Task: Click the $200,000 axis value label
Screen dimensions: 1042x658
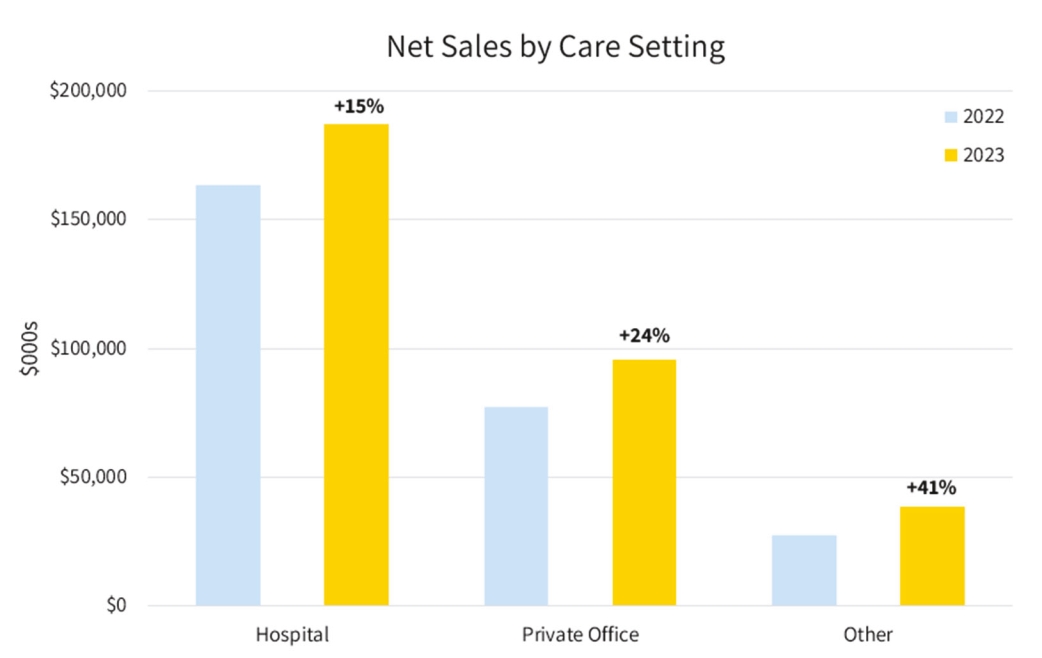Action: click(88, 91)
